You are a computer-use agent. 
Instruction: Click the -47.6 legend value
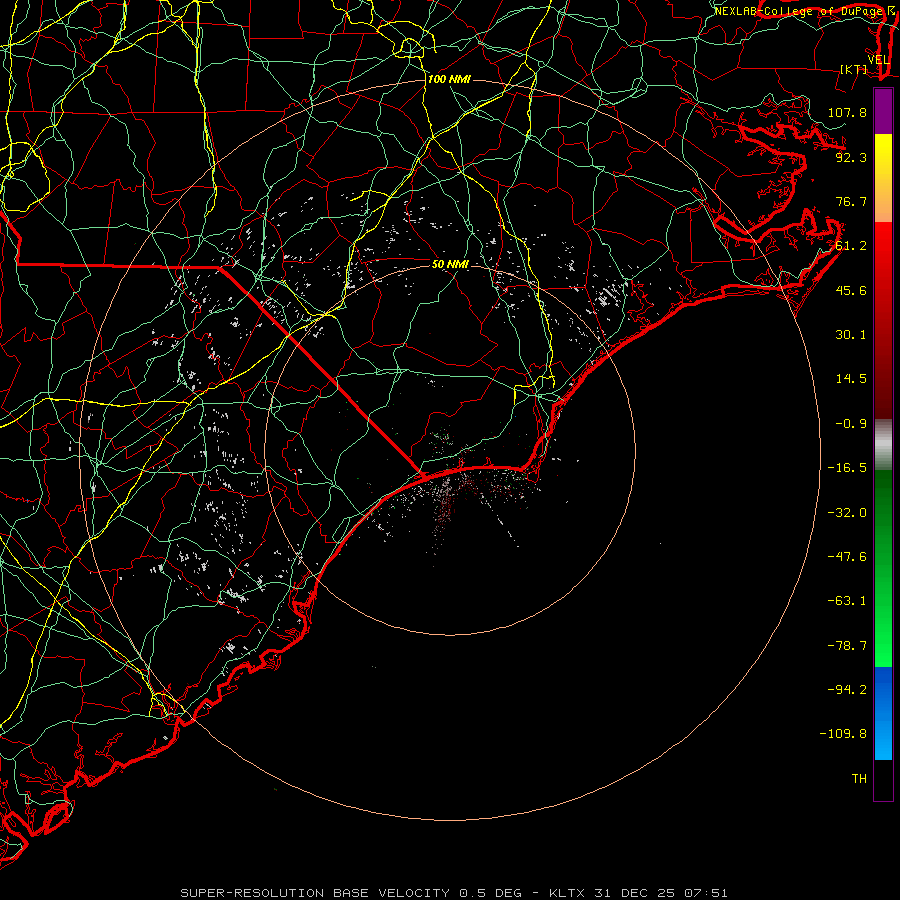pyautogui.click(x=847, y=557)
